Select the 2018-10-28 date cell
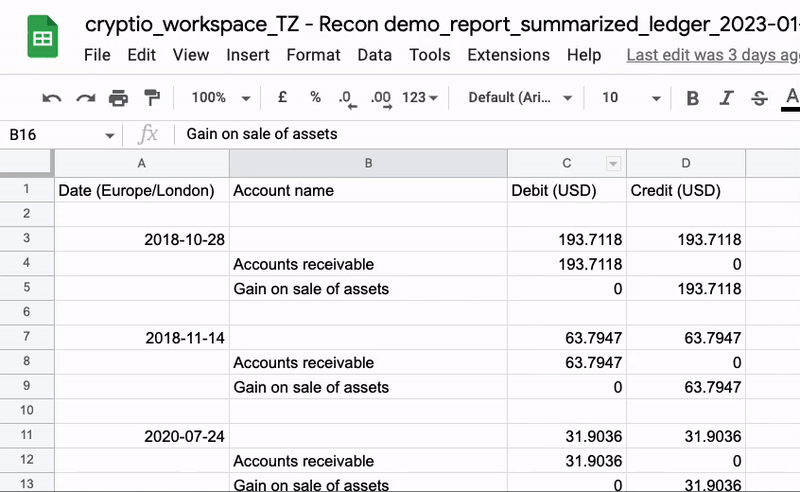This screenshot has height=492, width=800. tap(142, 239)
